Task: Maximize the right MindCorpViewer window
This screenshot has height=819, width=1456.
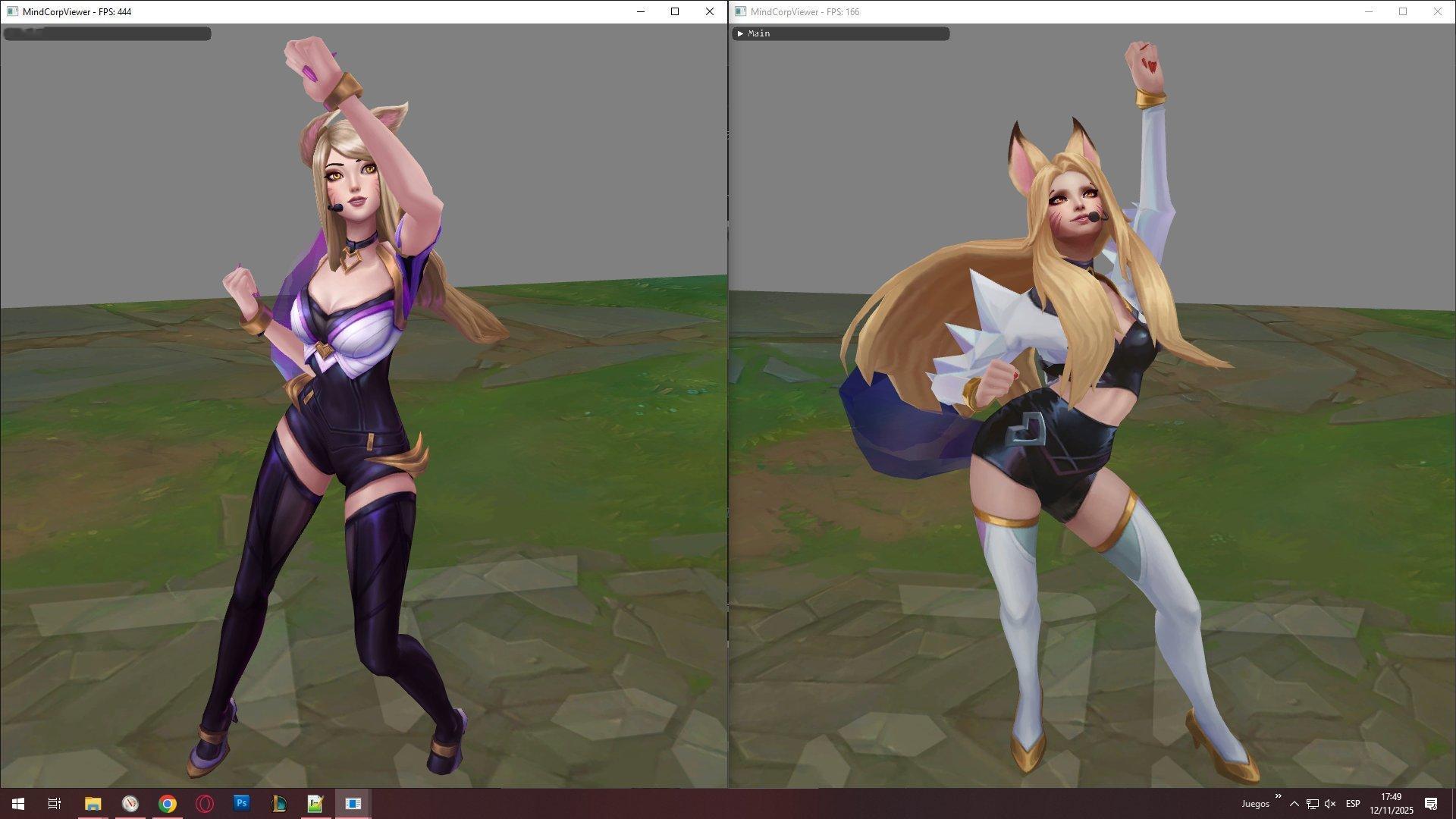Action: point(1403,11)
